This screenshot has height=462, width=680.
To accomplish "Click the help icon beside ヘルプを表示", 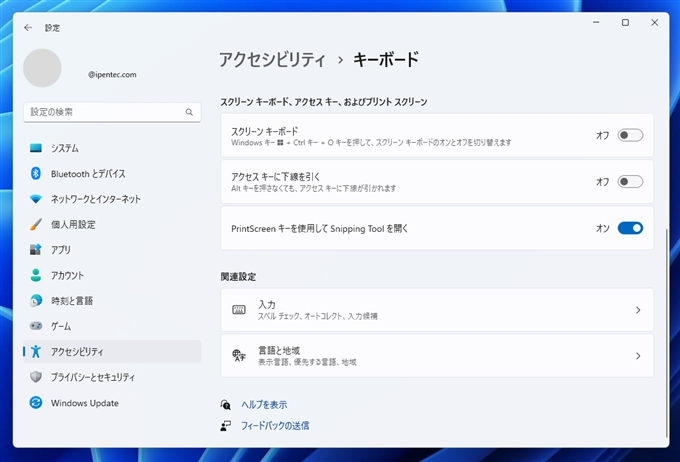I will [226, 405].
